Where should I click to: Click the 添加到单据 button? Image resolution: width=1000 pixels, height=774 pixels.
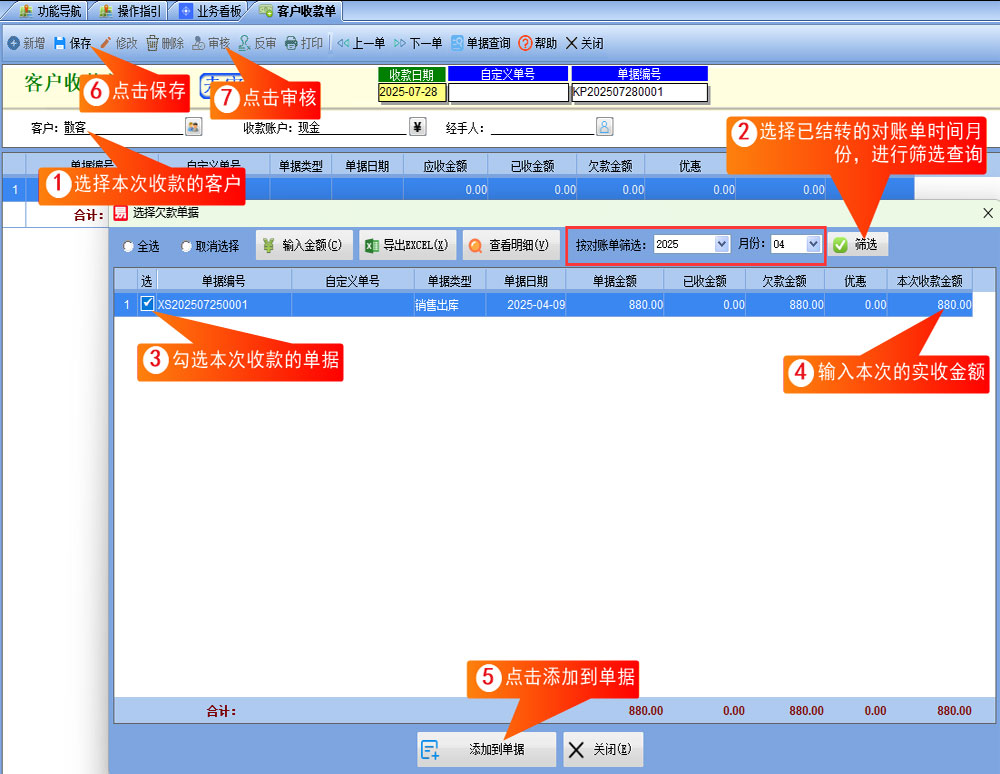point(485,749)
